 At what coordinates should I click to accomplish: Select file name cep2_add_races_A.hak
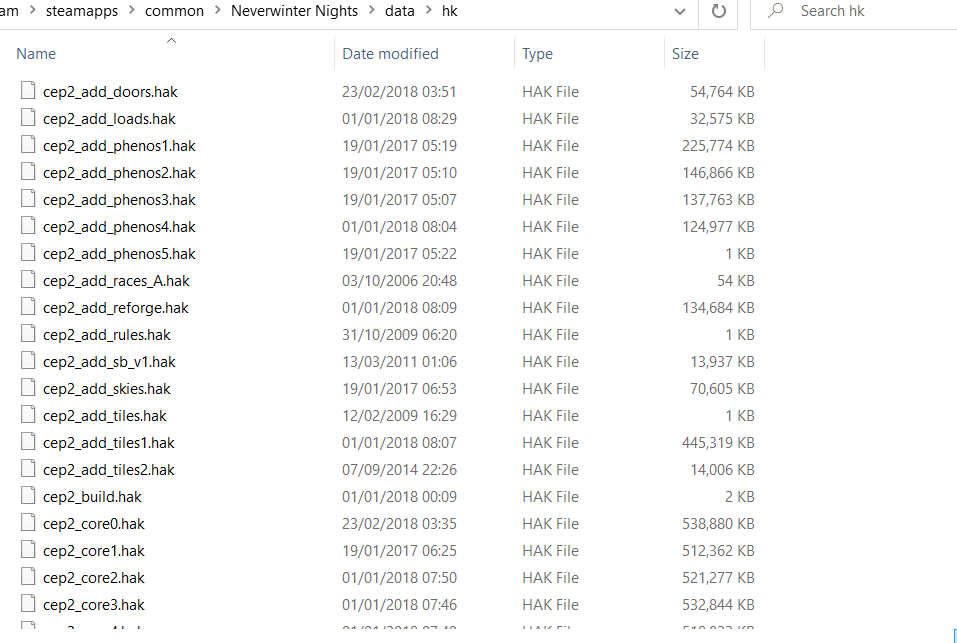117,281
